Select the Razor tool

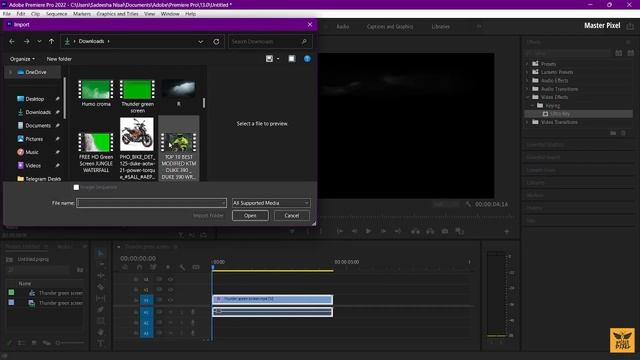coord(100,287)
